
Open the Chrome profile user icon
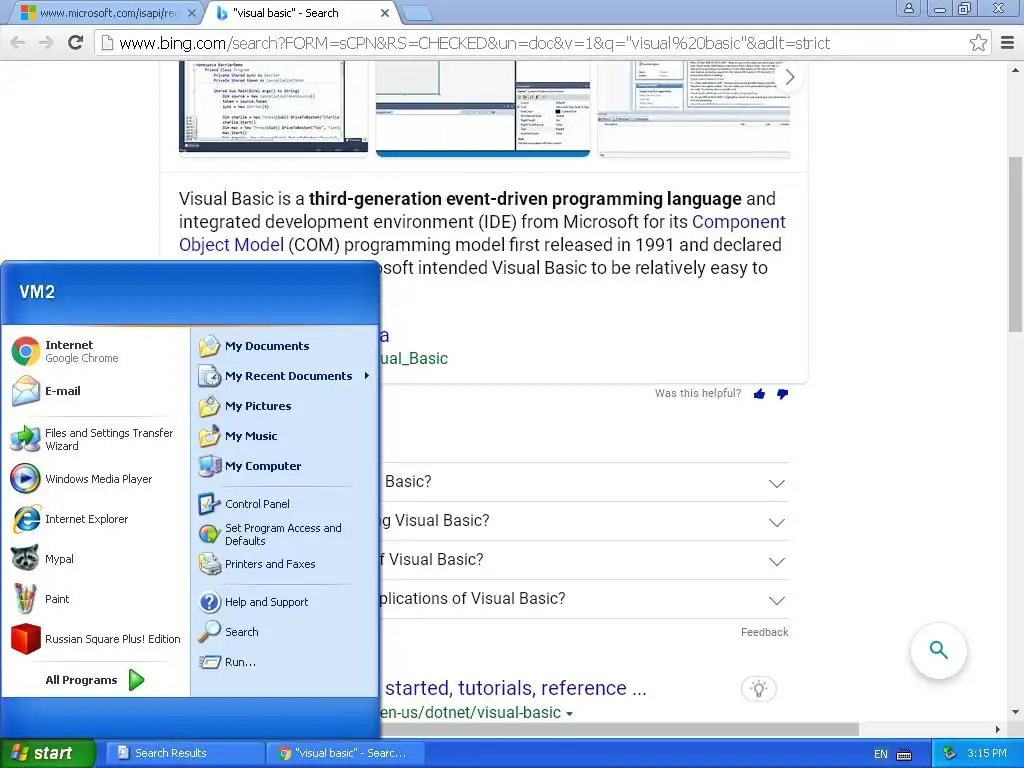click(908, 8)
